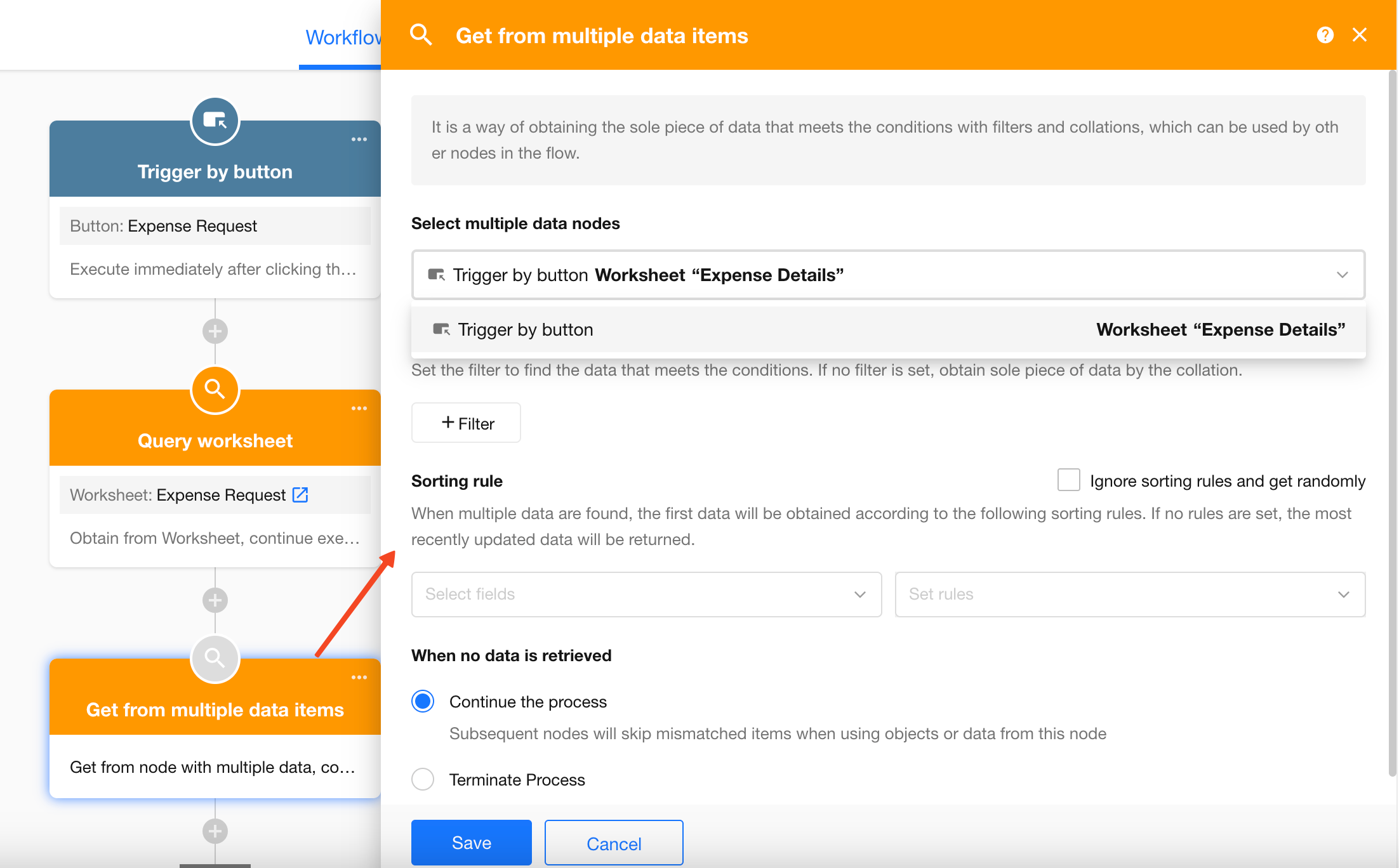Open the Set rules dropdown
1399x868 pixels.
pos(1130,595)
